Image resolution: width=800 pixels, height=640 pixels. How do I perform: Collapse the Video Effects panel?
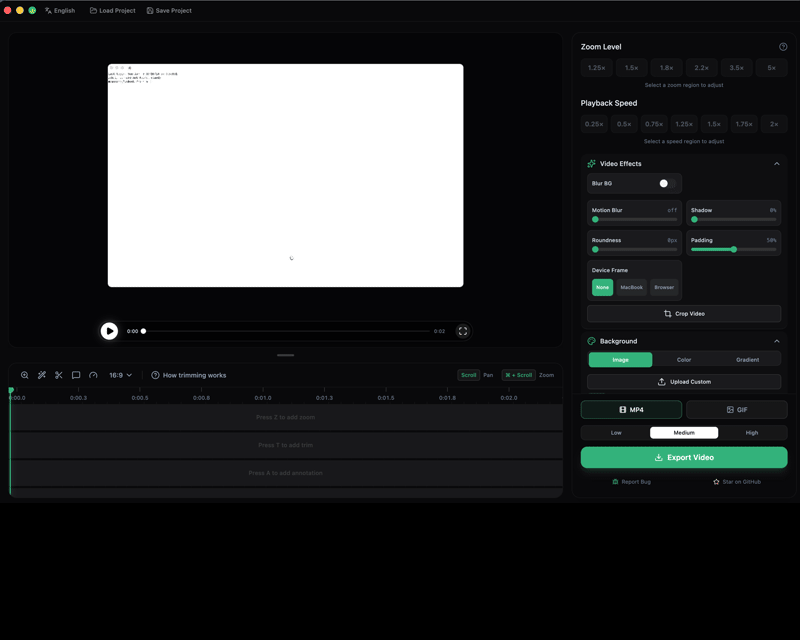pos(777,163)
